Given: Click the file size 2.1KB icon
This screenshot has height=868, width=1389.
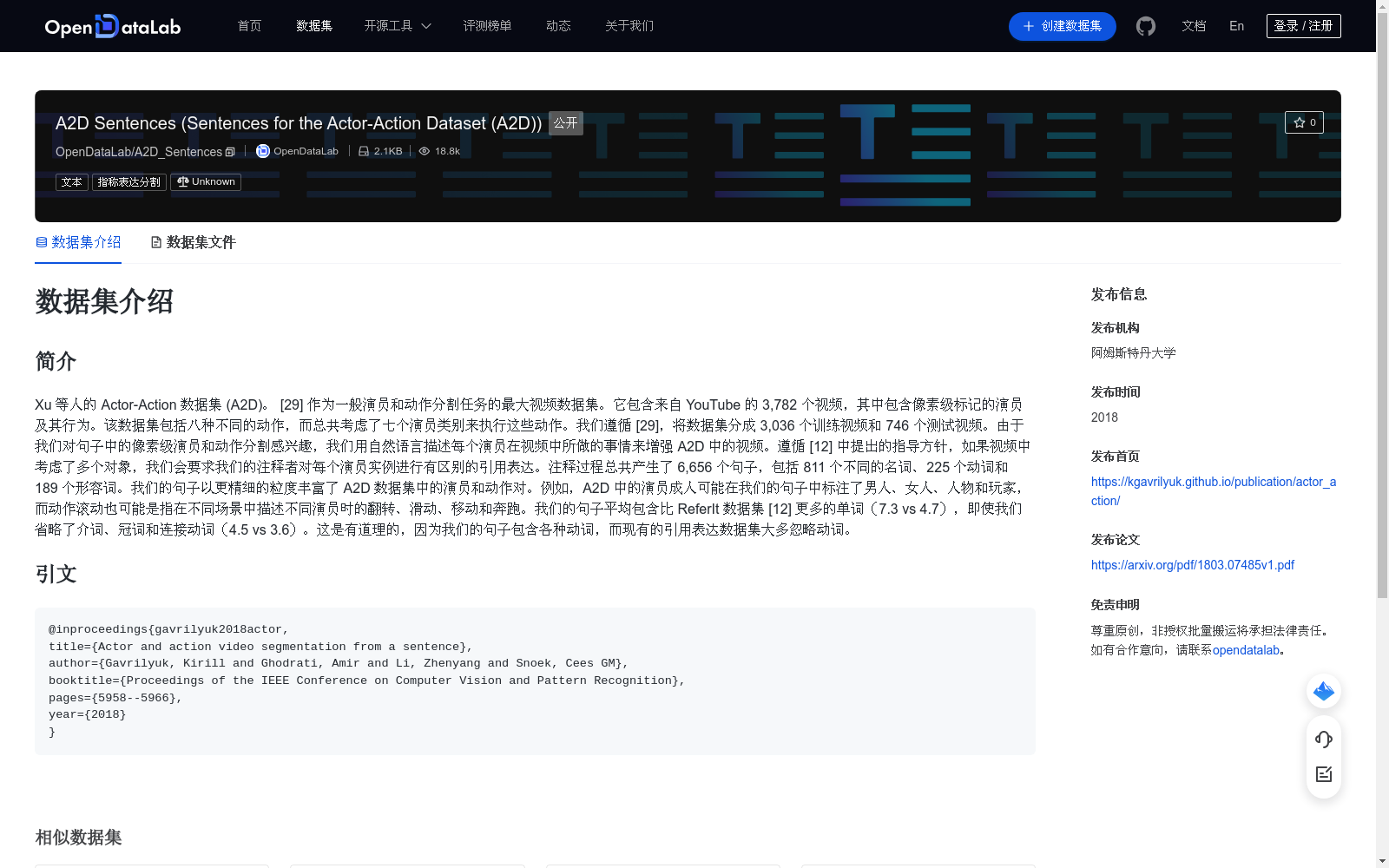Looking at the screenshot, I should (x=364, y=151).
